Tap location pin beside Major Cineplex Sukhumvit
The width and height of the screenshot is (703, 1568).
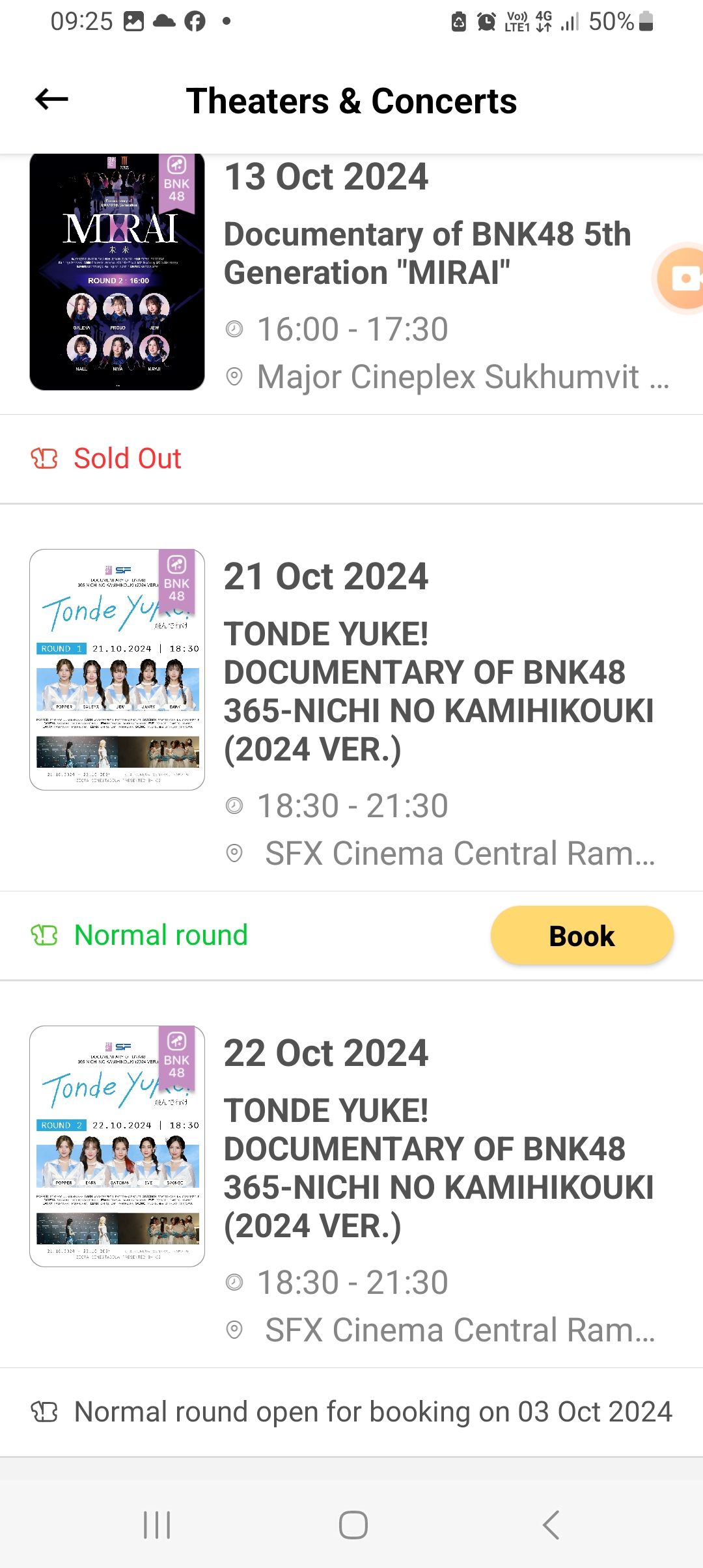(x=234, y=376)
